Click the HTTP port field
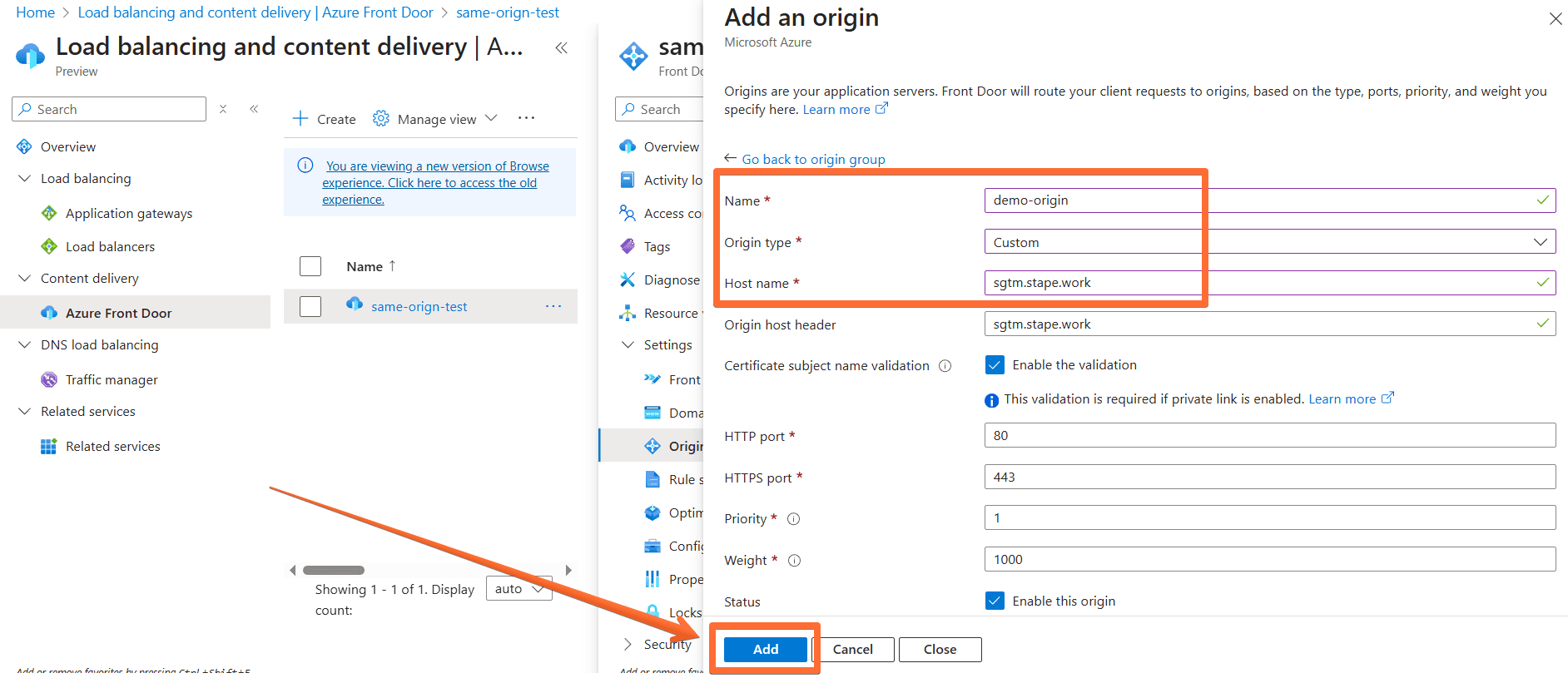 (1269, 435)
